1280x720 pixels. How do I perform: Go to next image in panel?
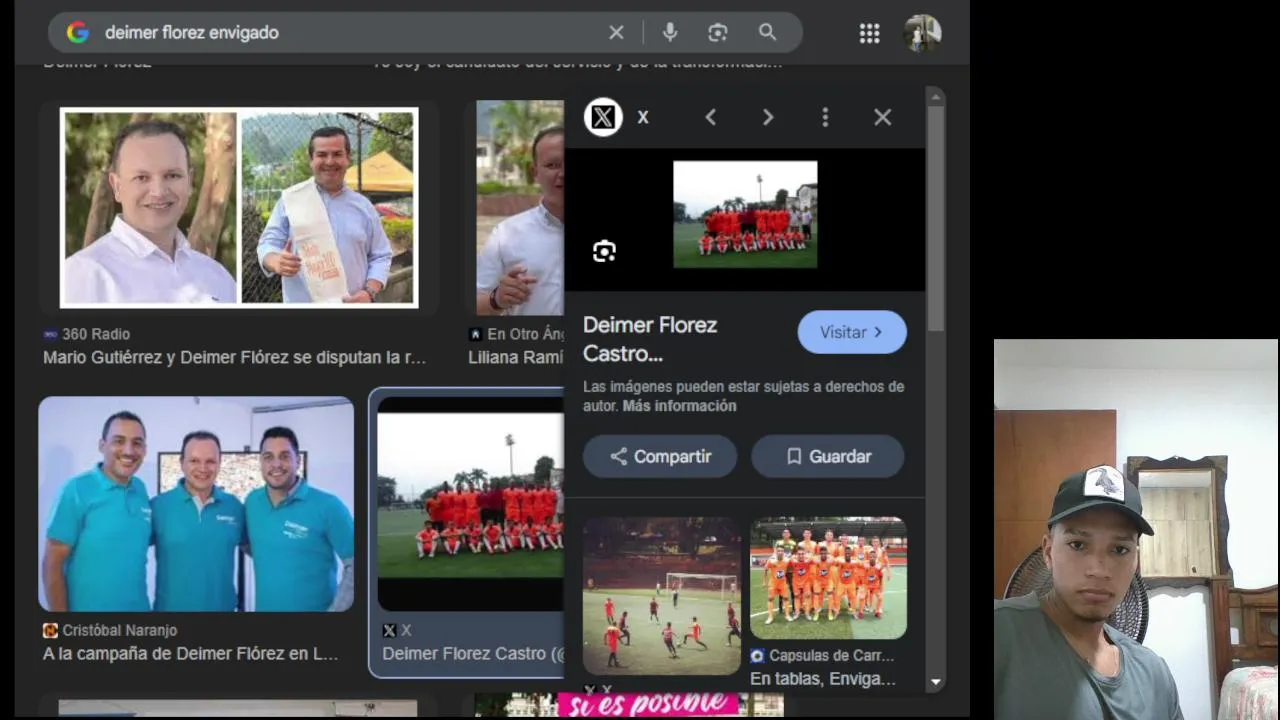(x=768, y=117)
